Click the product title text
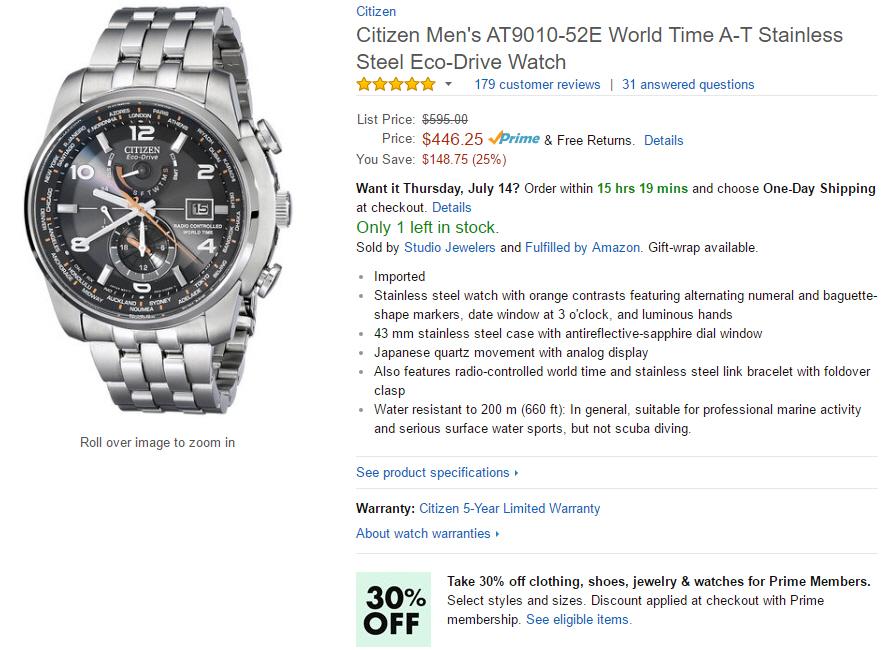 pyautogui.click(x=599, y=47)
